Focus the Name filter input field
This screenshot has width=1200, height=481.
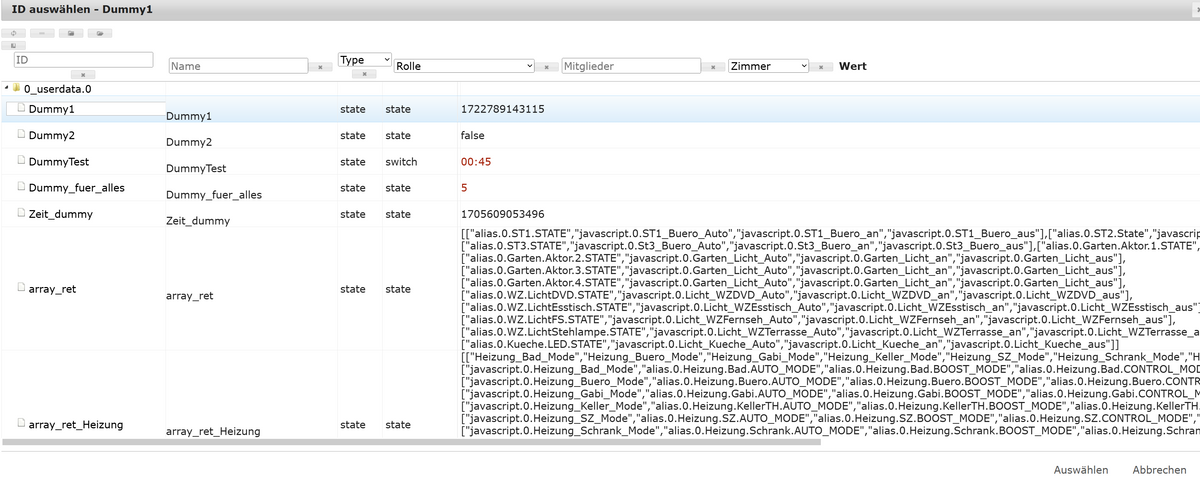[237, 66]
